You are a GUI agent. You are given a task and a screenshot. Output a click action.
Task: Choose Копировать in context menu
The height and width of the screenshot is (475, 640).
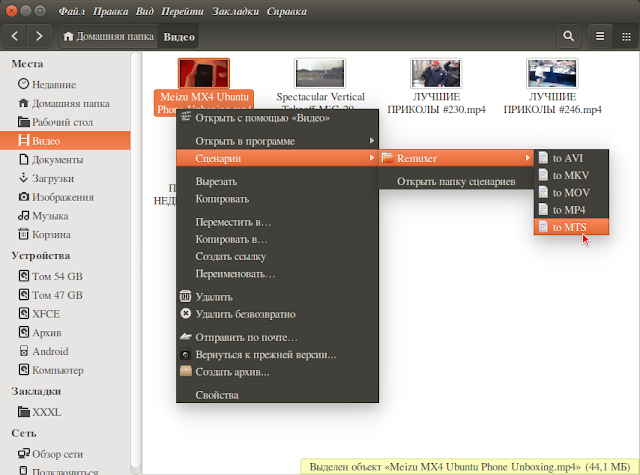[x=278, y=199]
